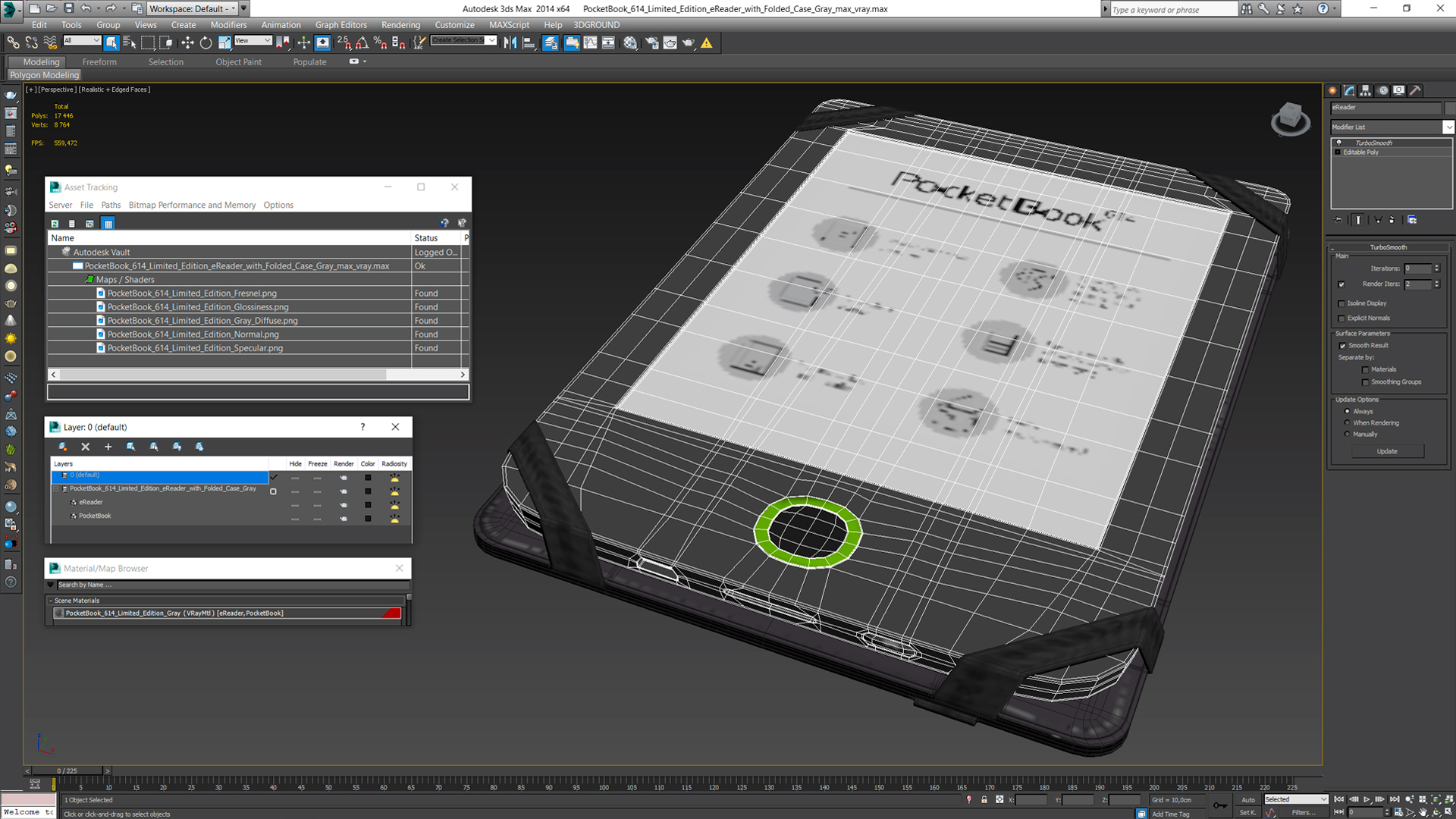
Task: Click the Mirror tool icon
Action: click(510, 42)
